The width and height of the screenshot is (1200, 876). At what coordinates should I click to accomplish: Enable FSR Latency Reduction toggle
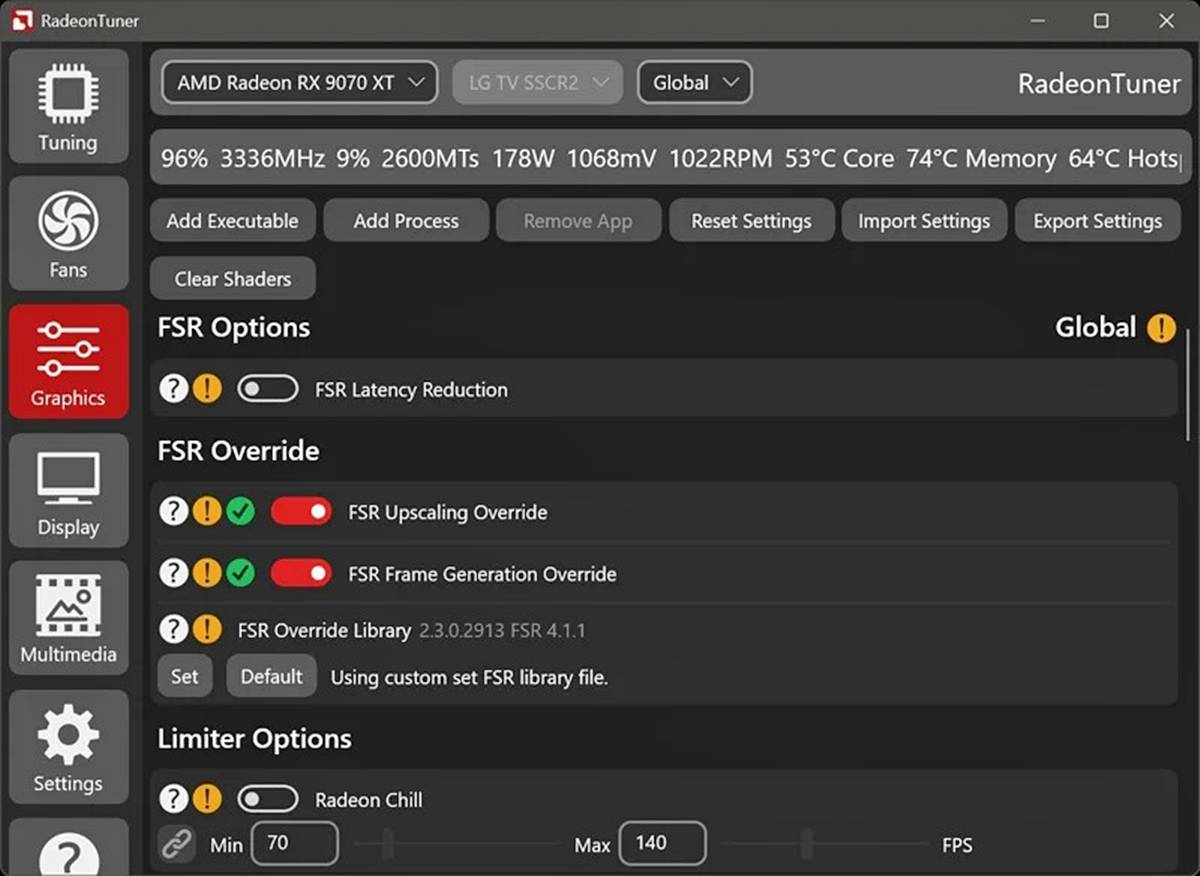point(267,389)
